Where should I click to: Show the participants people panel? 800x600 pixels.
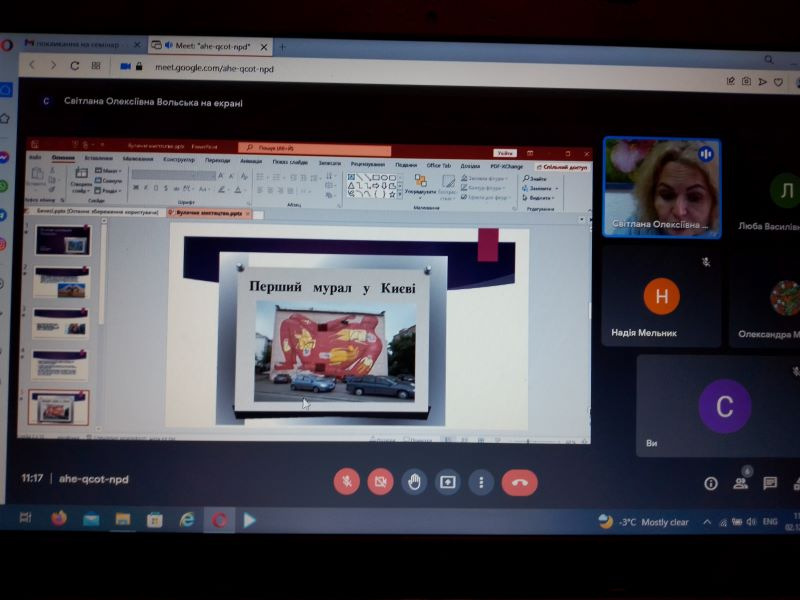coord(740,483)
